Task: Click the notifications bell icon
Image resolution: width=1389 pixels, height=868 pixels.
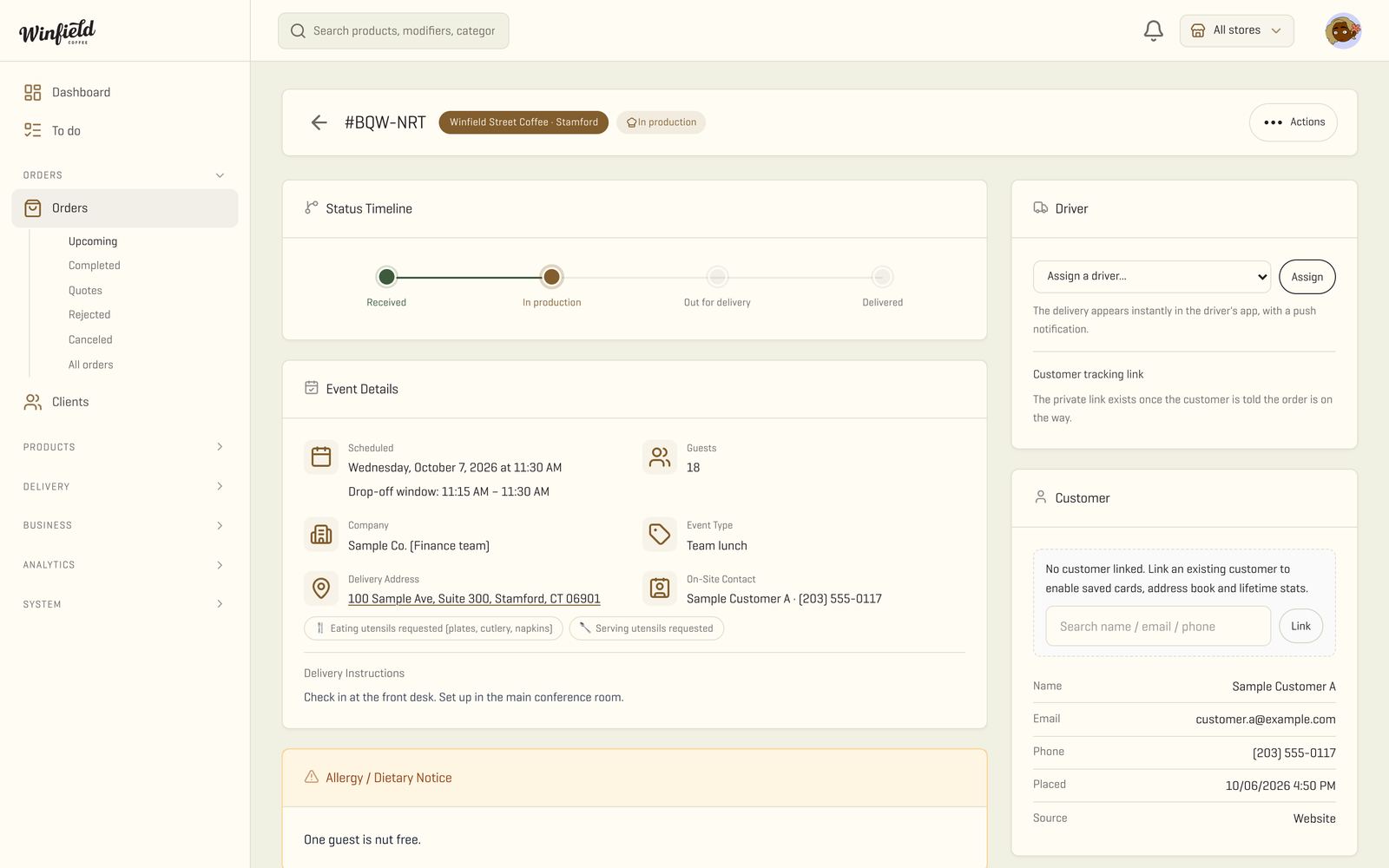Action: click(x=1153, y=31)
